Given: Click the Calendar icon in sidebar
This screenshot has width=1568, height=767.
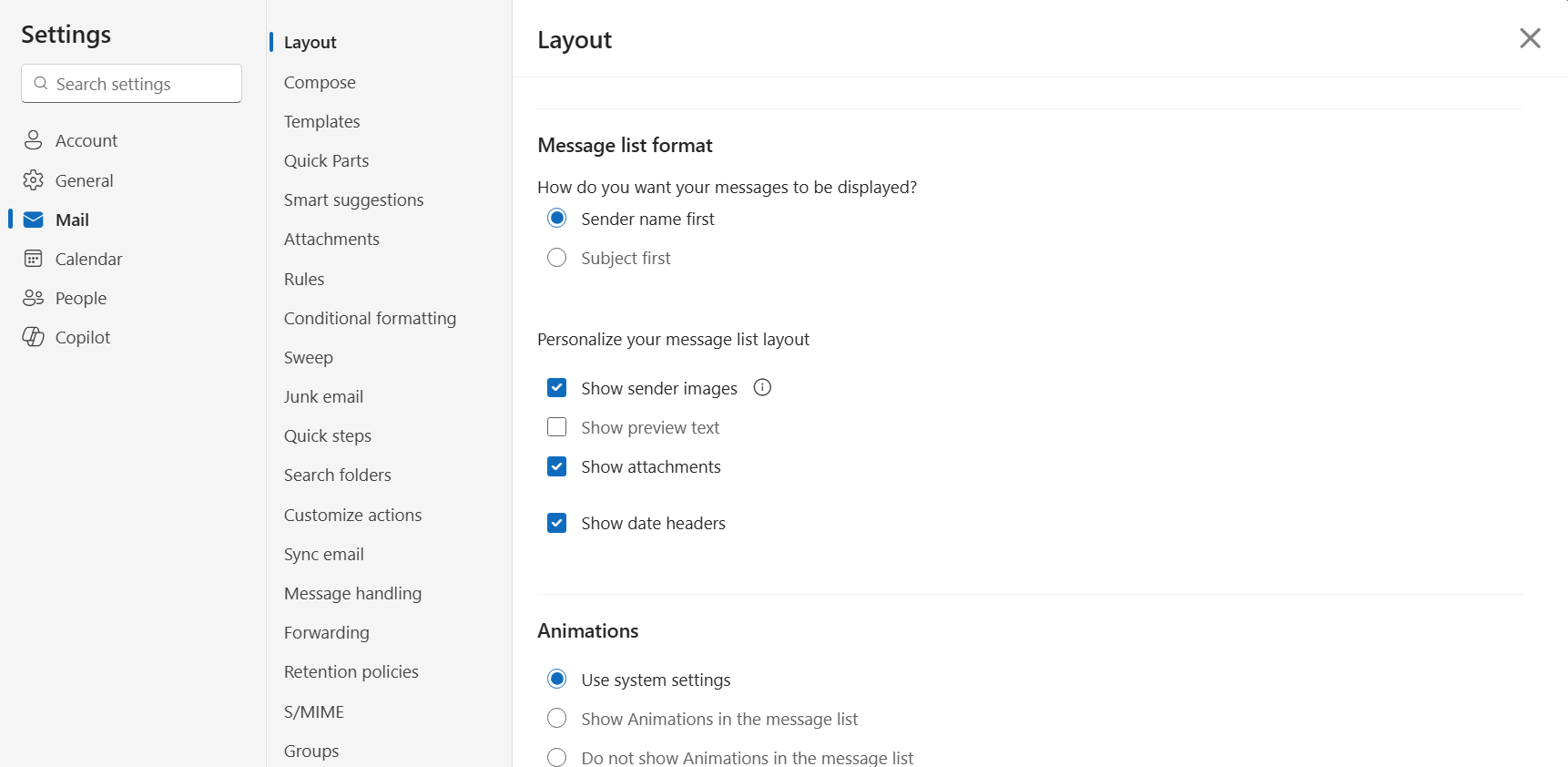Looking at the screenshot, I should point(33,259).
